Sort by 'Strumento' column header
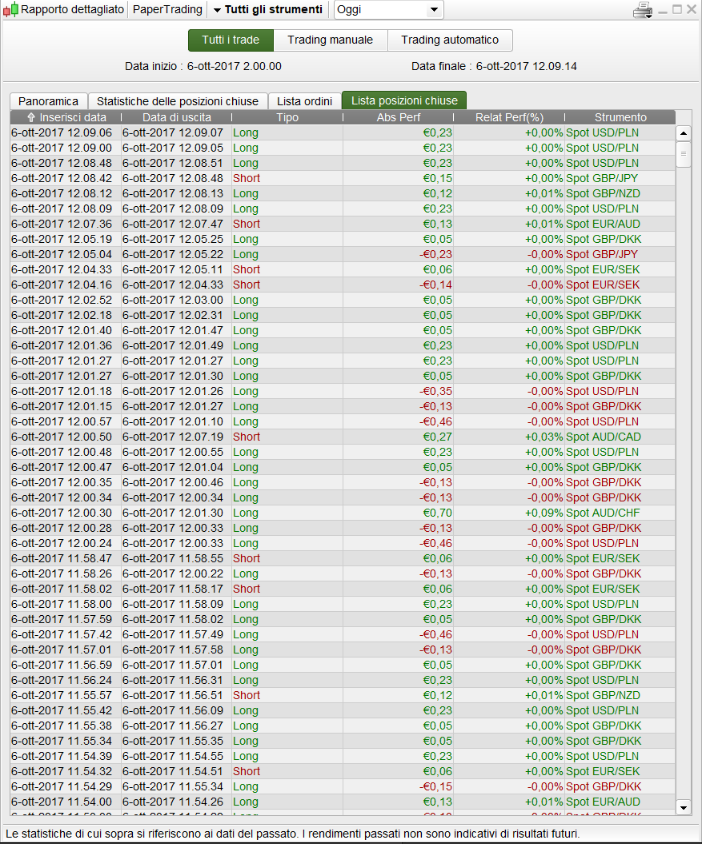 tap(620, 117)
